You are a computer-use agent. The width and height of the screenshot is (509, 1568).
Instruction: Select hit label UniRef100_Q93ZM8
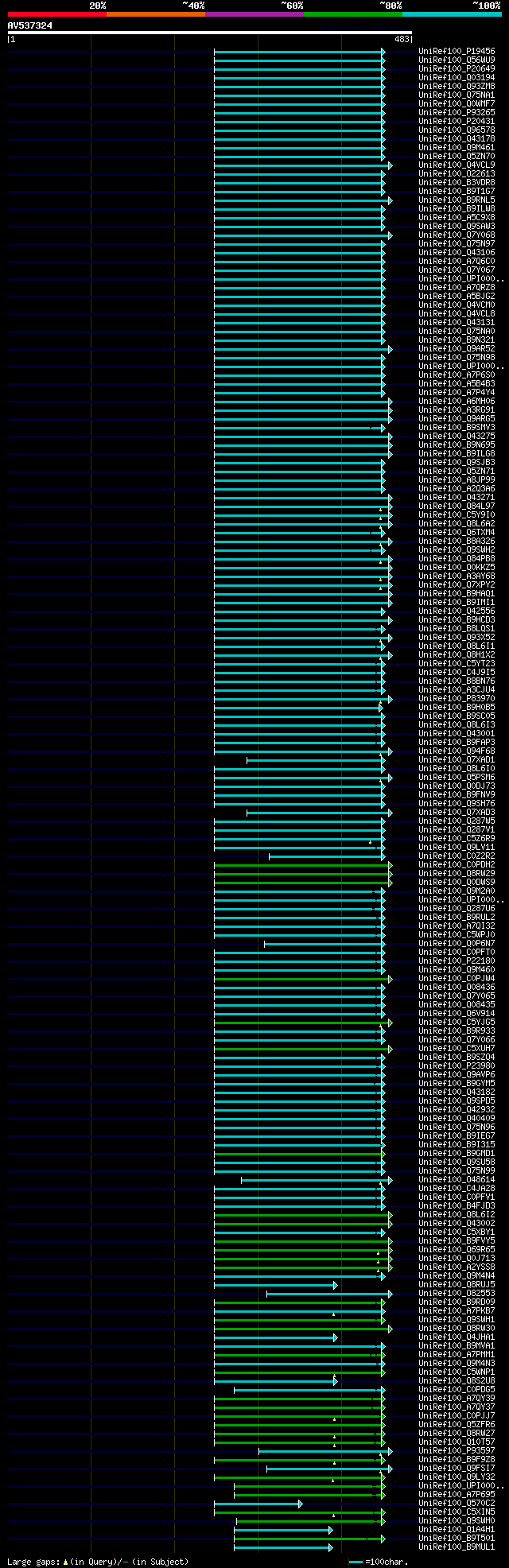pyautogui.click(x=457, y=87)
